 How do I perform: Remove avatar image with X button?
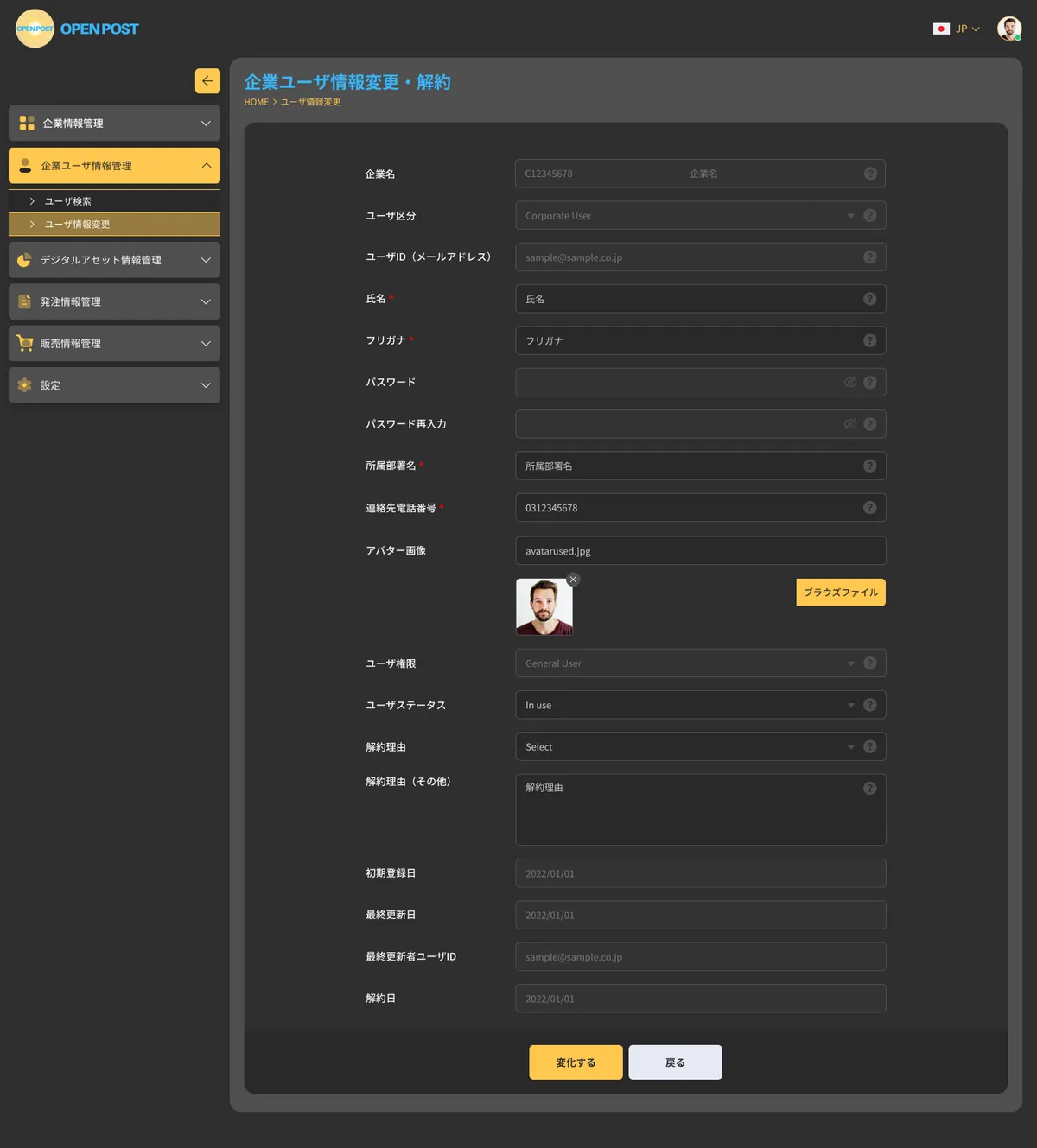tap(573, 580)
